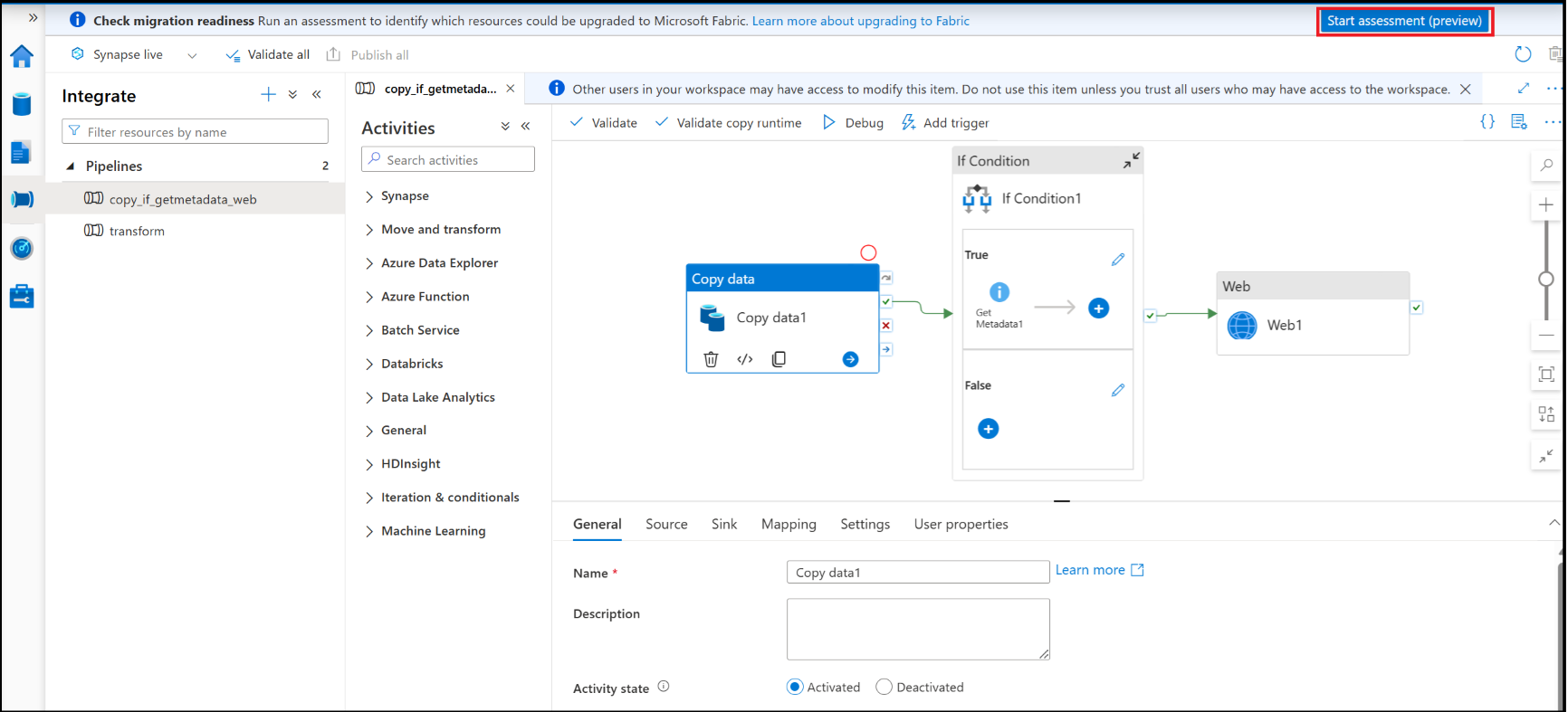
Task: Click Add trigger
Action: click(945, 122)
